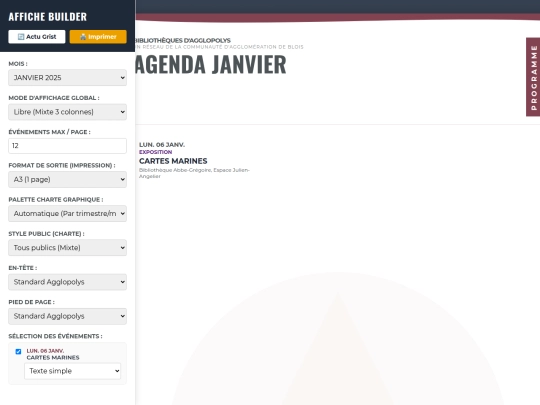Click Bibliothèque Abbé-Grégoire location text
This screenshot has height=405, width=540.
[194, 173]
